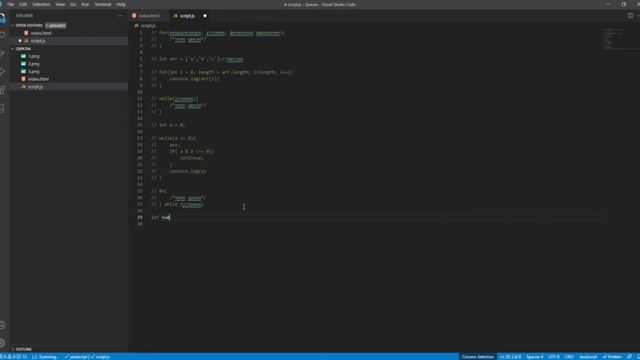Click the script.js check status item

coord(100,357)
